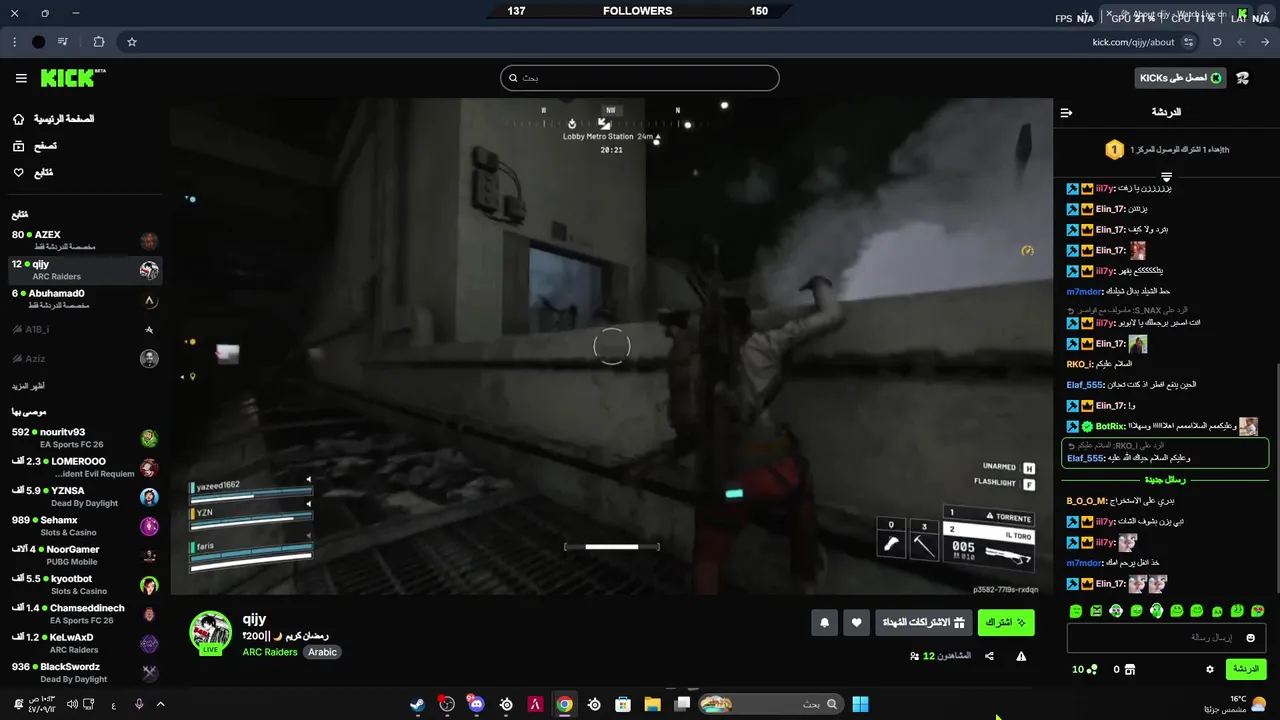Open recommended channel BlackSwordz
Screen dimensions: 1280x720
click(x=85, y=672)
